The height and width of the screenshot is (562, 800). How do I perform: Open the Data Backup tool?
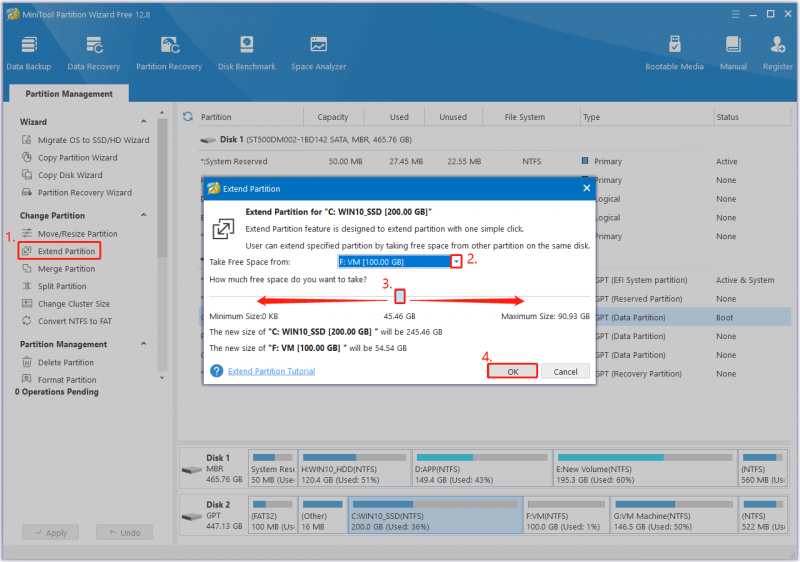pos(29,53)
